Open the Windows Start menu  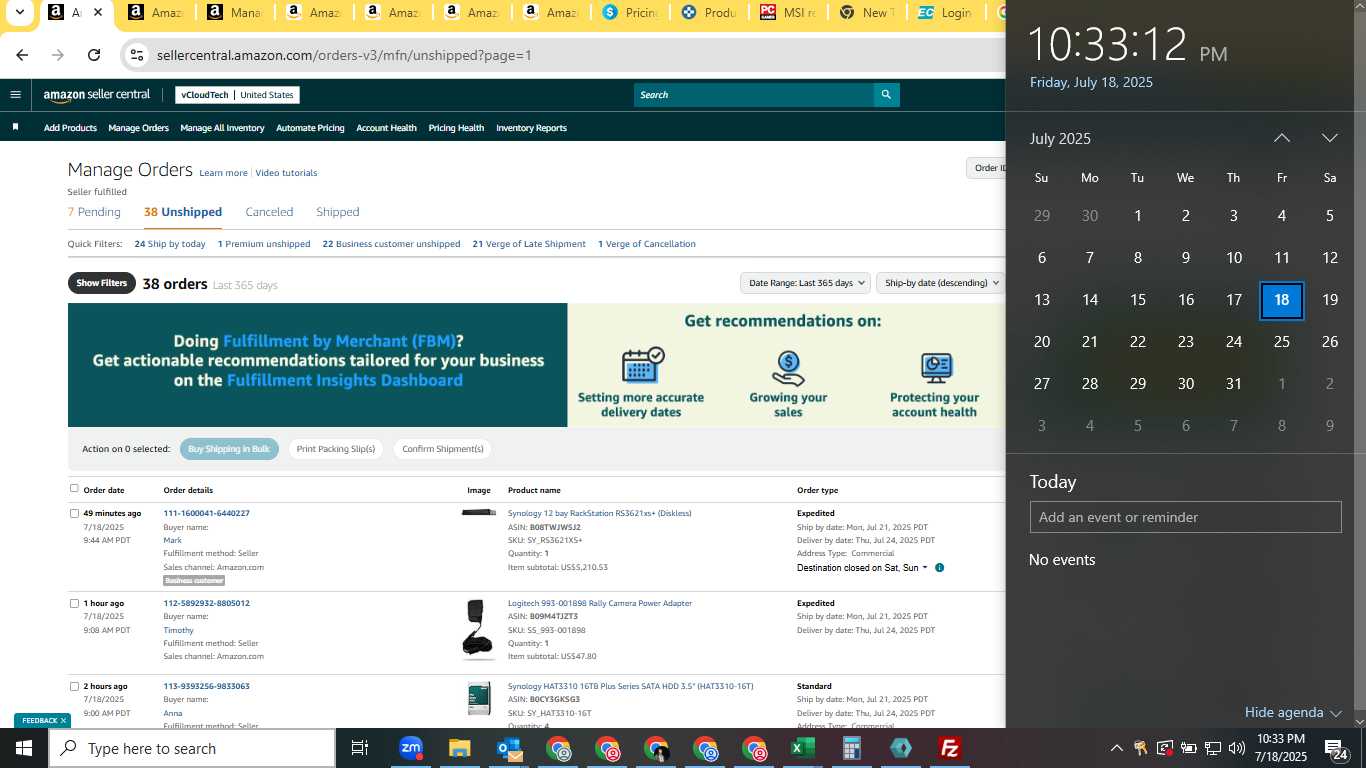point(23,748)
